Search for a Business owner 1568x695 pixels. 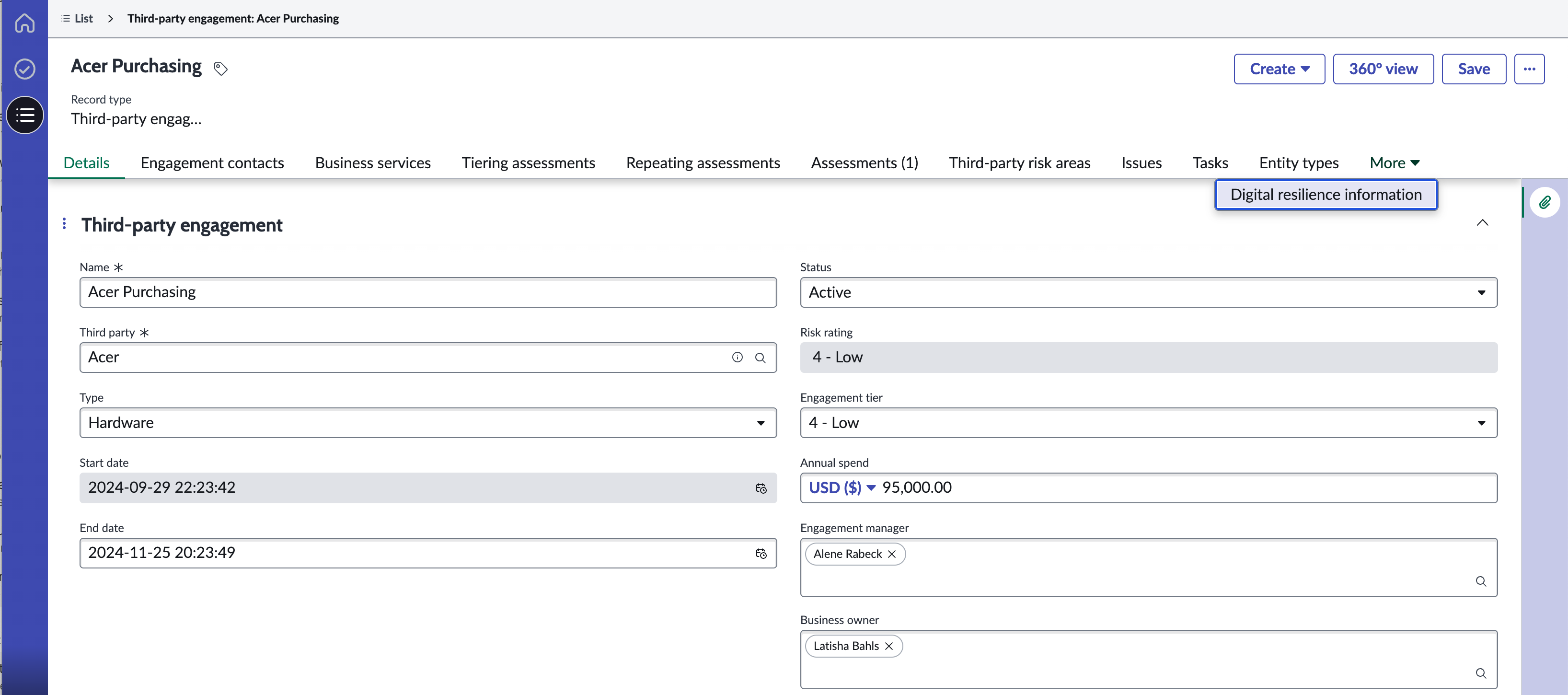tap(1480, 673)
